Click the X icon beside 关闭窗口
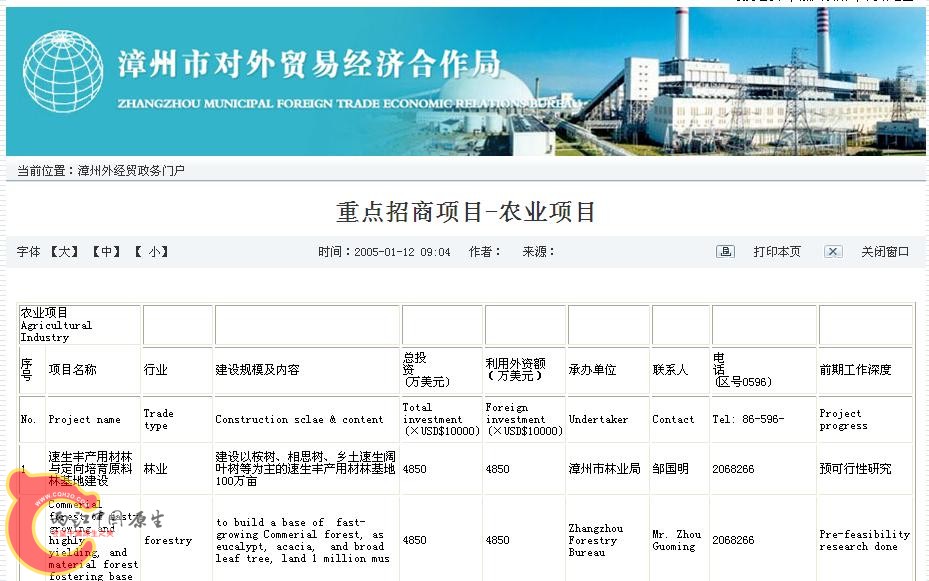The width and height of the screenshot is (929, 581). 833,252
